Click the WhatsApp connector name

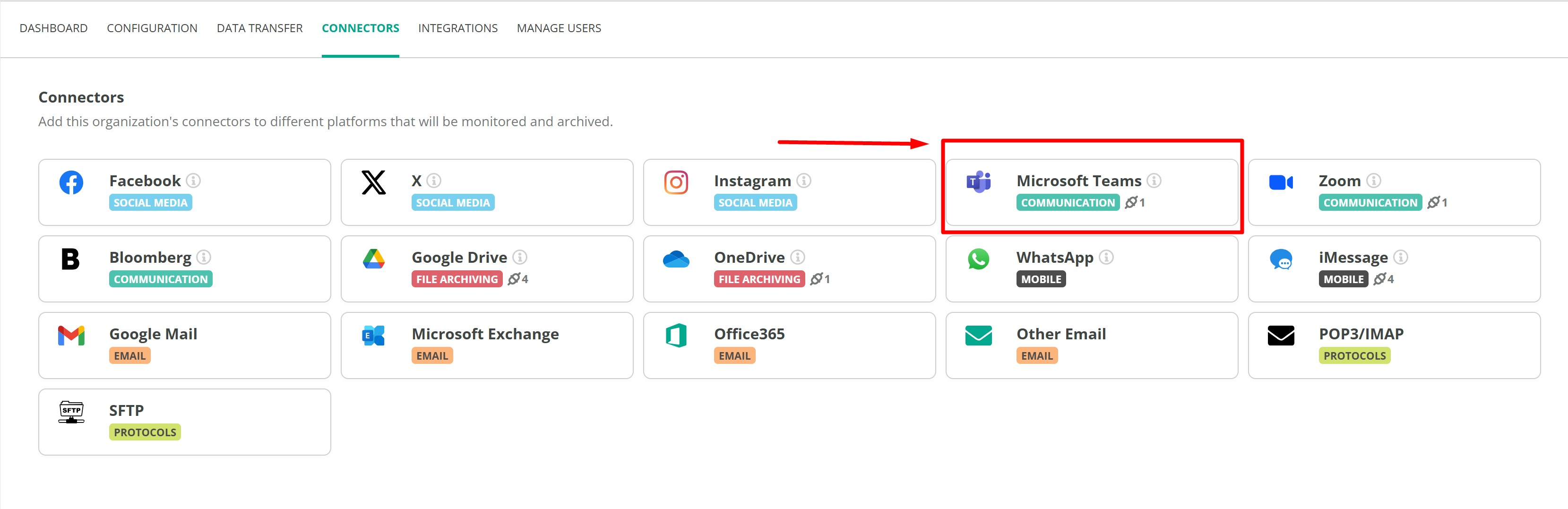point(1055,258)
